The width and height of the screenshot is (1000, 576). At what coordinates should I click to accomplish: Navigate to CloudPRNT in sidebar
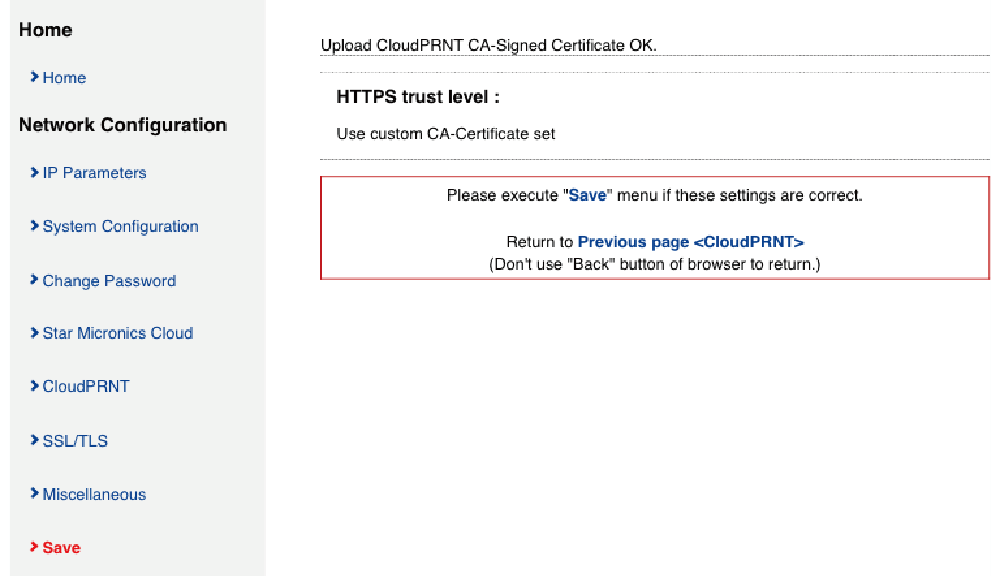[x=86, y=387]
